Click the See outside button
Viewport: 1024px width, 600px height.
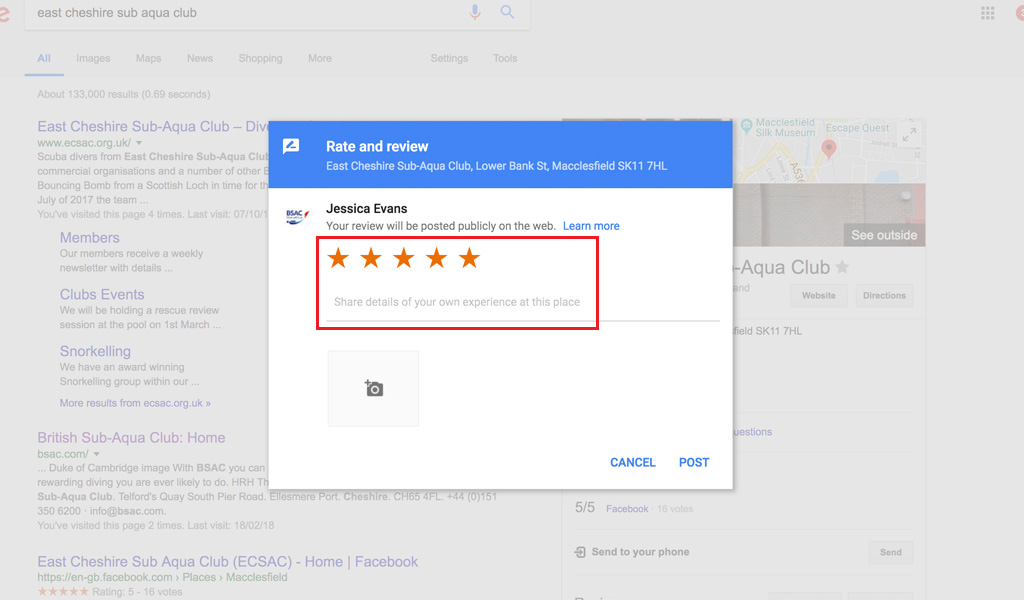(x=884, y=235)
